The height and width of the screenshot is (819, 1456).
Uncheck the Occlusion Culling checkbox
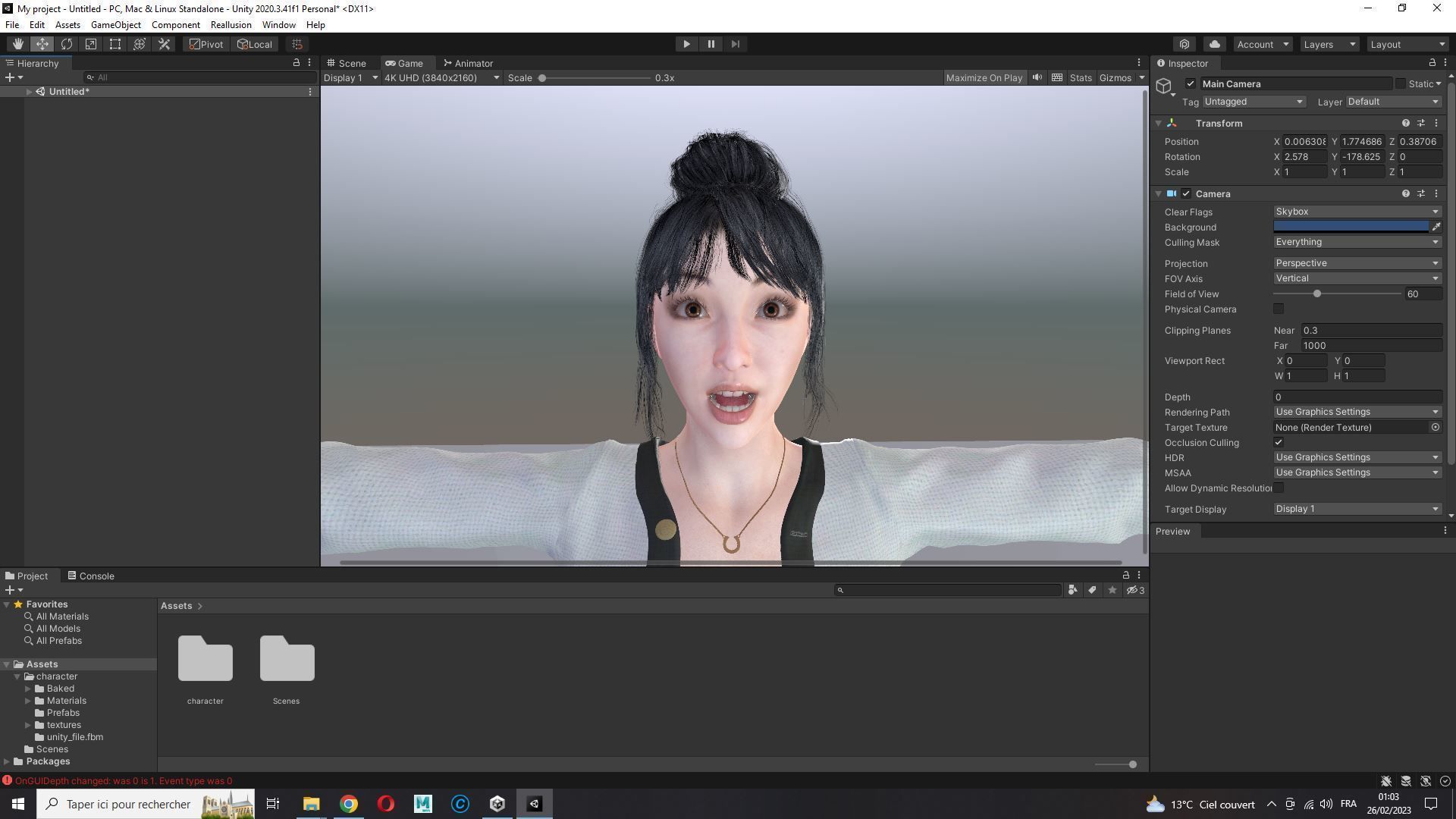pos(1279,443)
